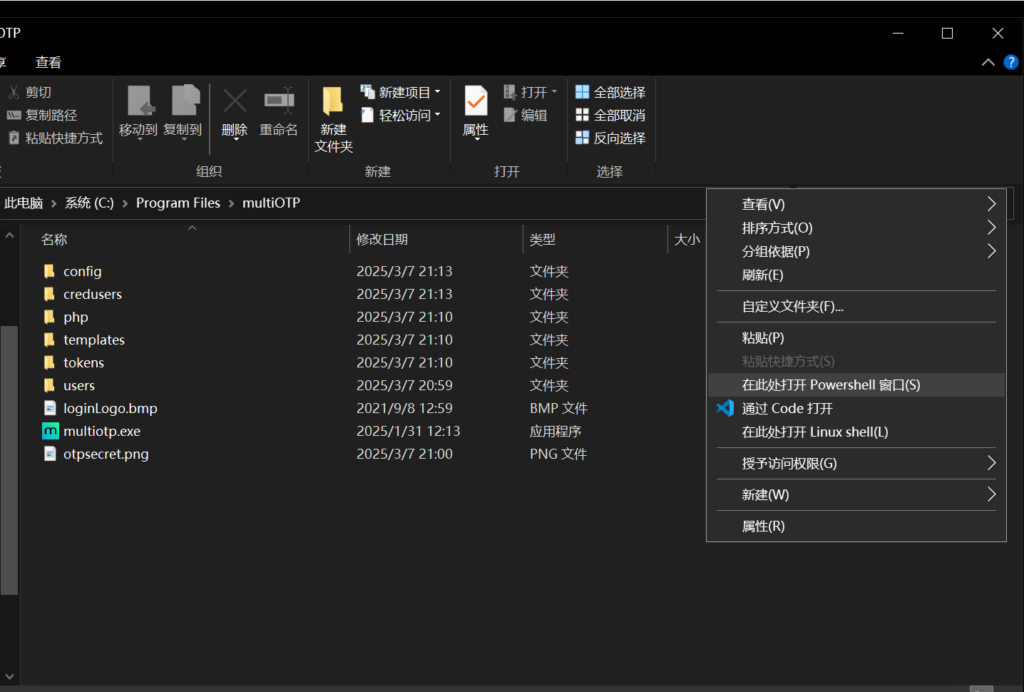Click the Open (打开) ribbon icon
The width and height of the screenshot is (1024, 692).
point(510,92)
